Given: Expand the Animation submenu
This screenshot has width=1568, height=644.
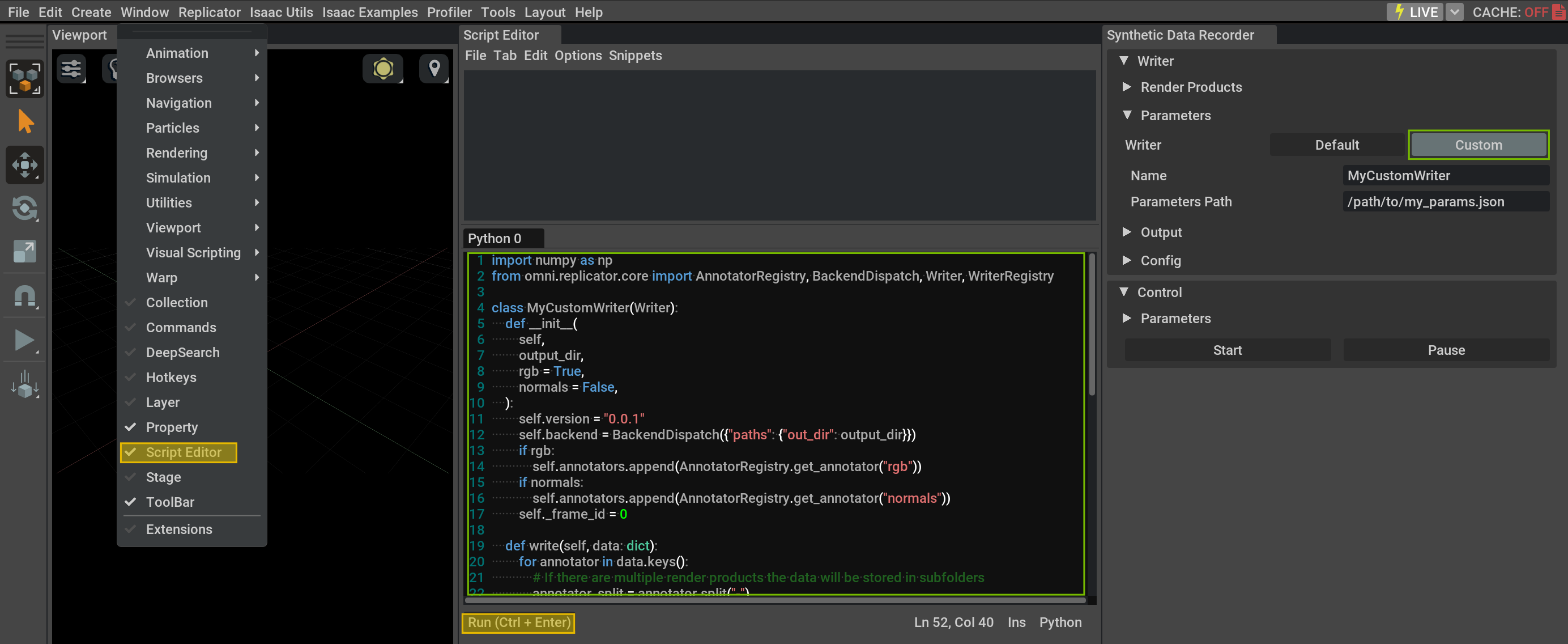Looking at the screenshot, I should (191, 53).
